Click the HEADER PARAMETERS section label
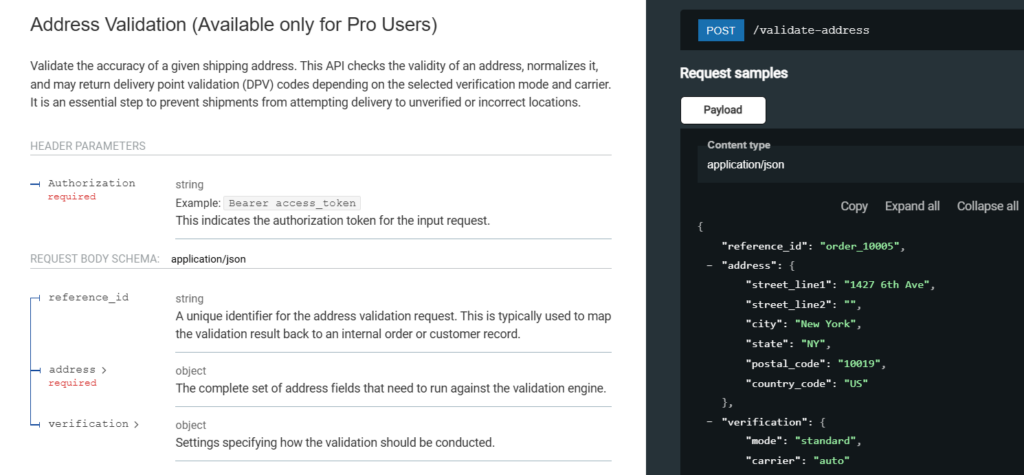Image resolution: width=1024 pixels, height=475 pixels. [x=88, y=146]
